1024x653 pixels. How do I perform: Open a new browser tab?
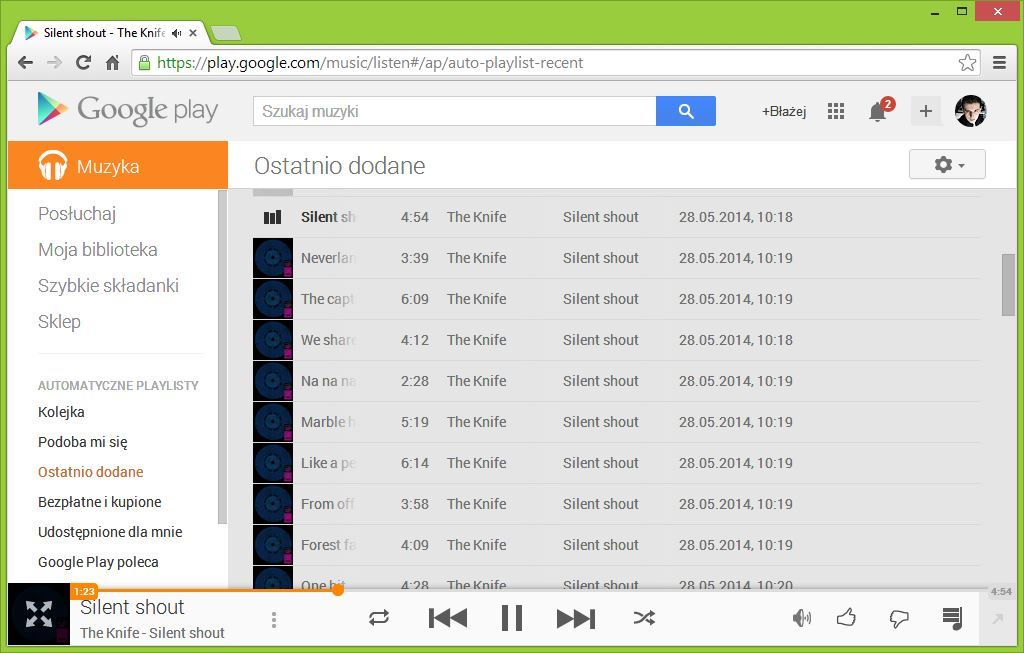[226, 33]
